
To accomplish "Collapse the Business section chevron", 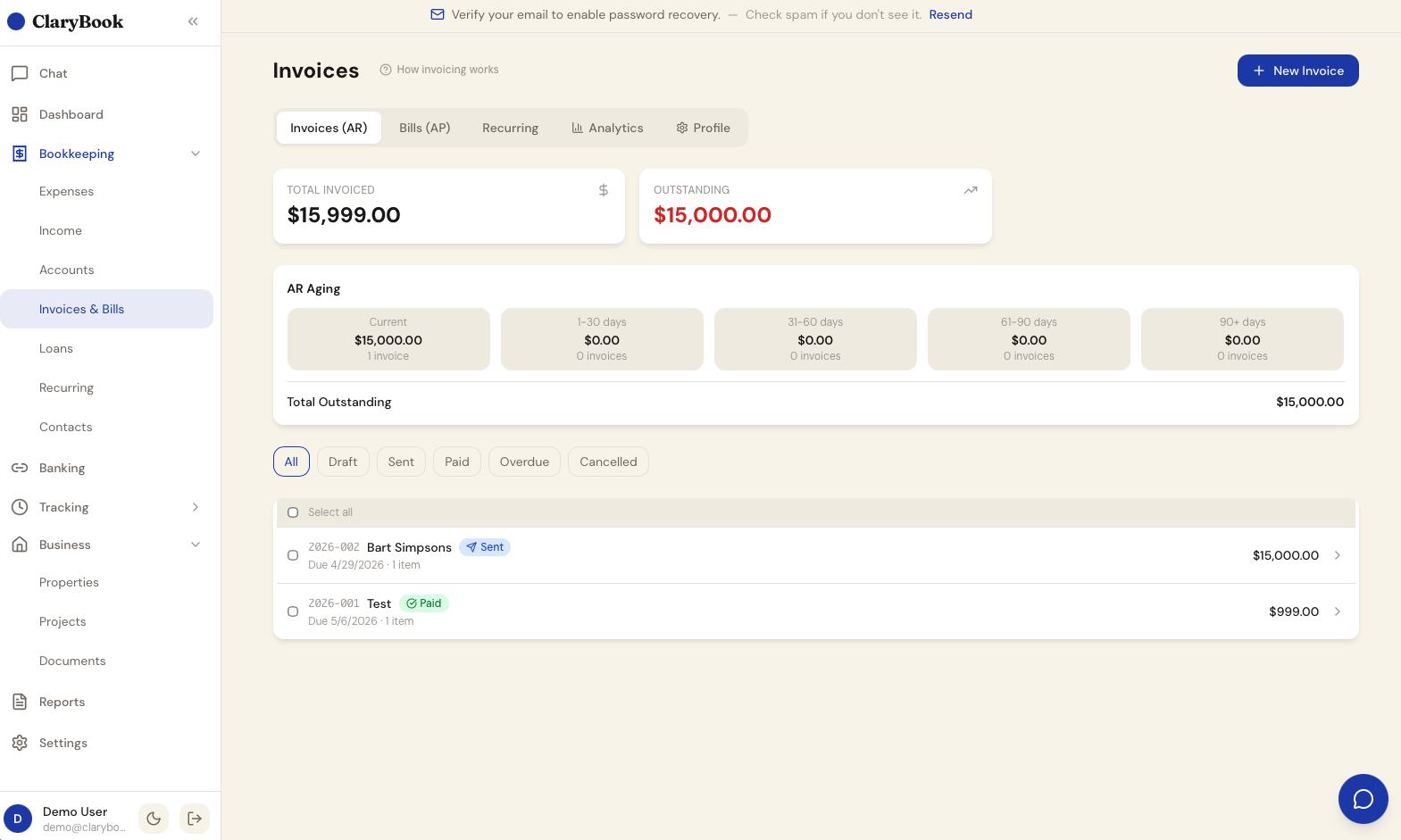I will pyautogui.click(x=196, y=545).
